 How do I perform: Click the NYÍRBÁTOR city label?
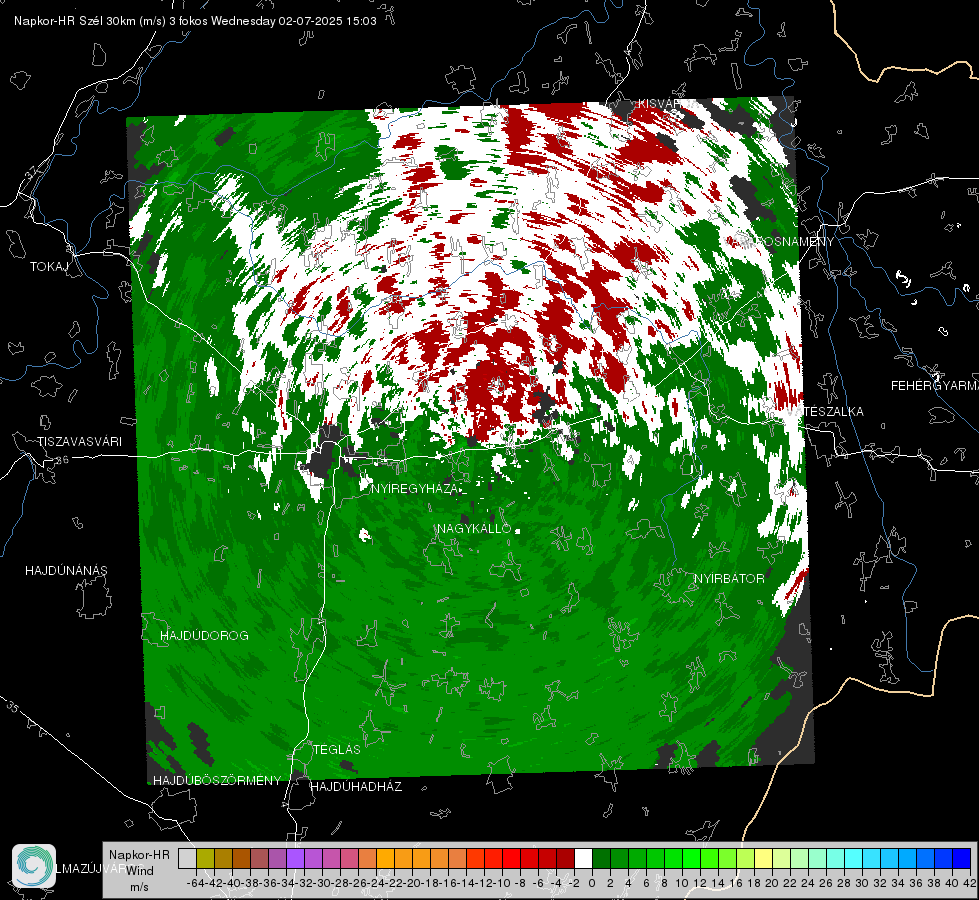coord(729,578)
